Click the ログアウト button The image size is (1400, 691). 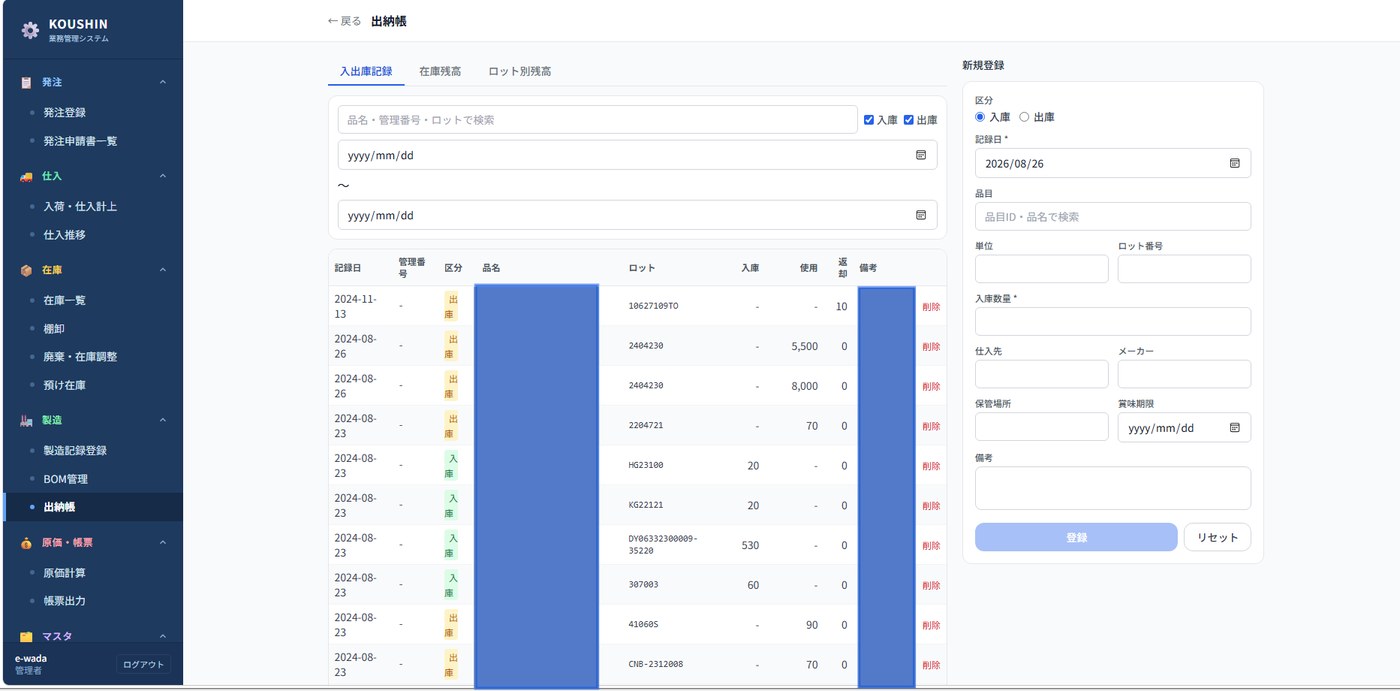144,665
